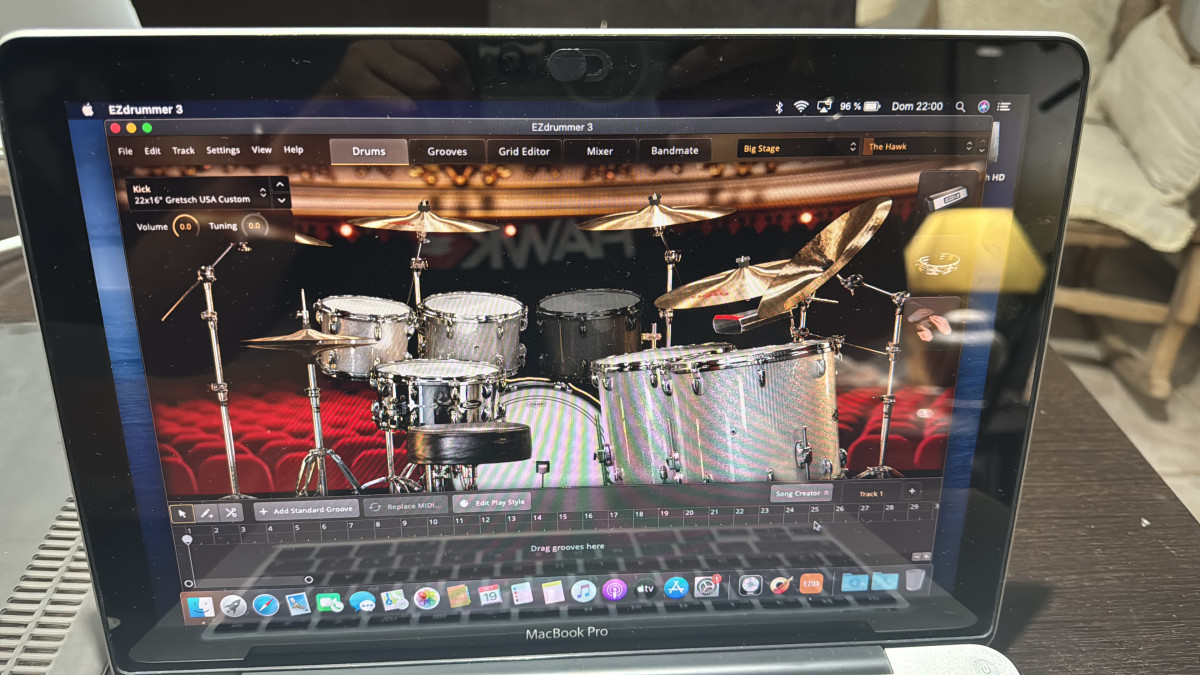The width and height of the screenshot is (1200, 675).
Task: Click the Add Standard Groove button
Action: pos(306,510)
